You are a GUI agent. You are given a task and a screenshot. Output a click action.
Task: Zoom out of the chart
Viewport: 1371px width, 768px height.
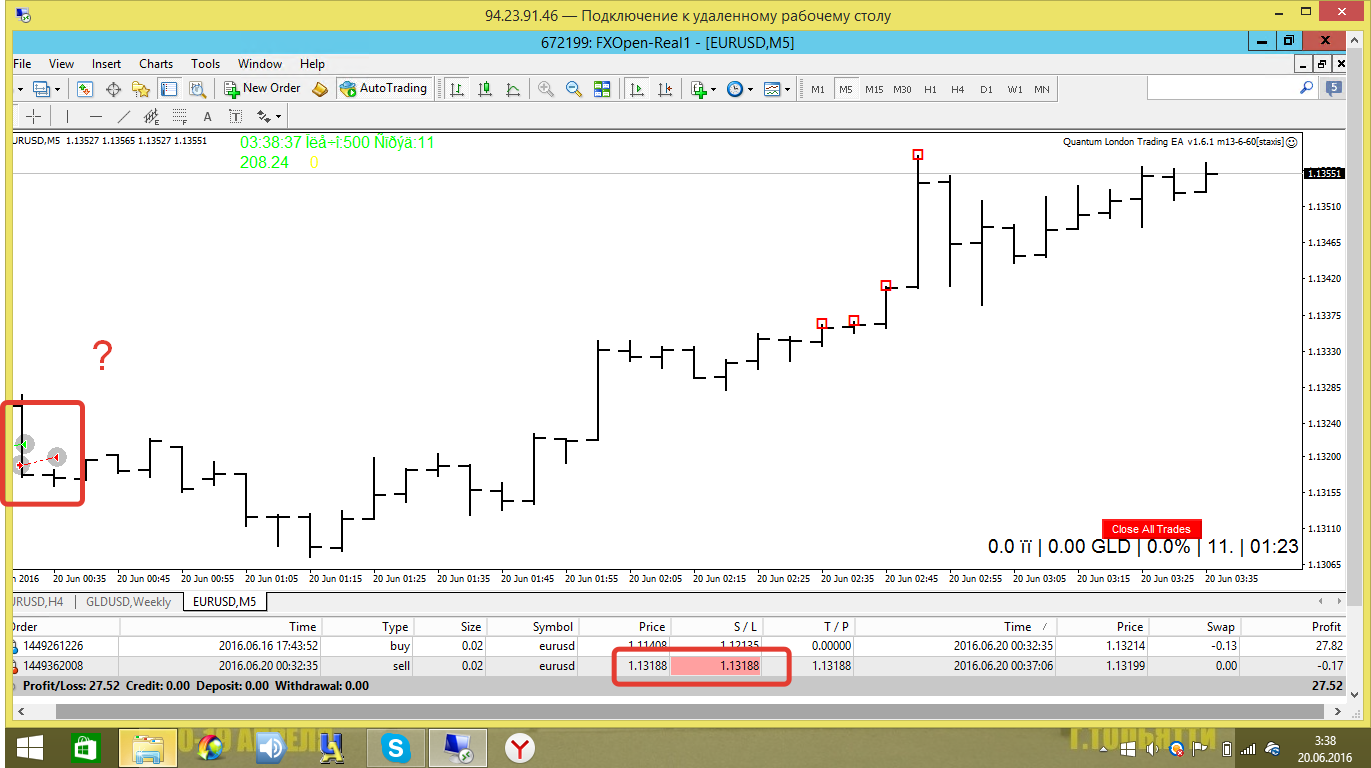pyautogui.click(x=574, y=89)
